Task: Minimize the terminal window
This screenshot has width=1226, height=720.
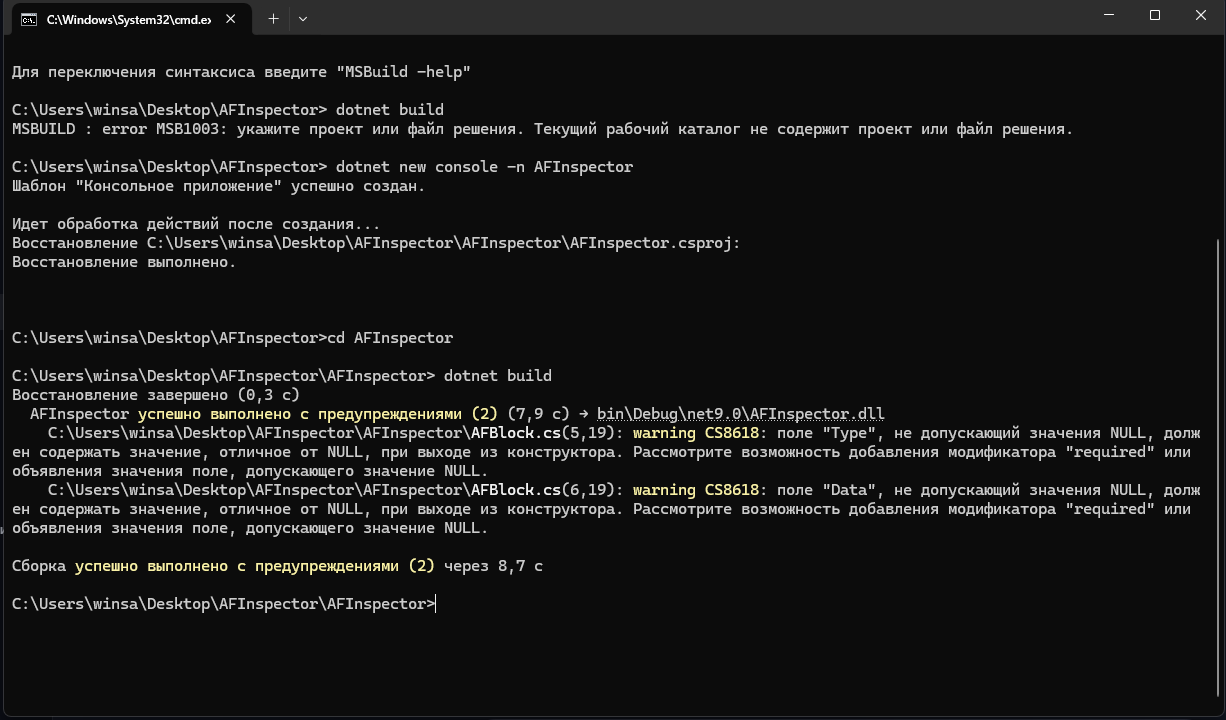Action: [1110, 16]
